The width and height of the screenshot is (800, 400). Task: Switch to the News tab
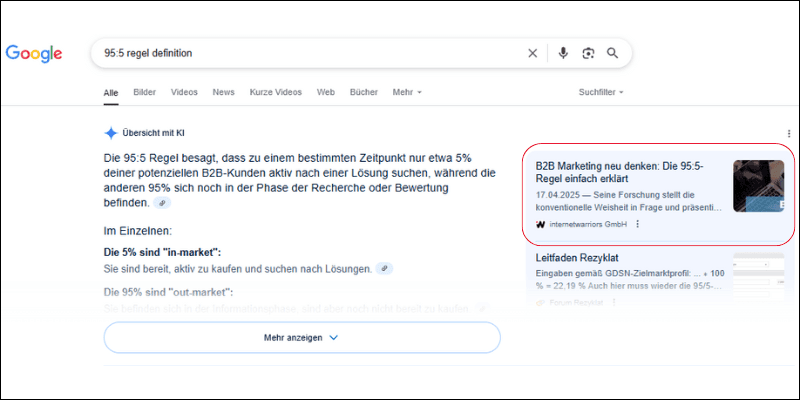pyautogui.click(x=223, y=92)
